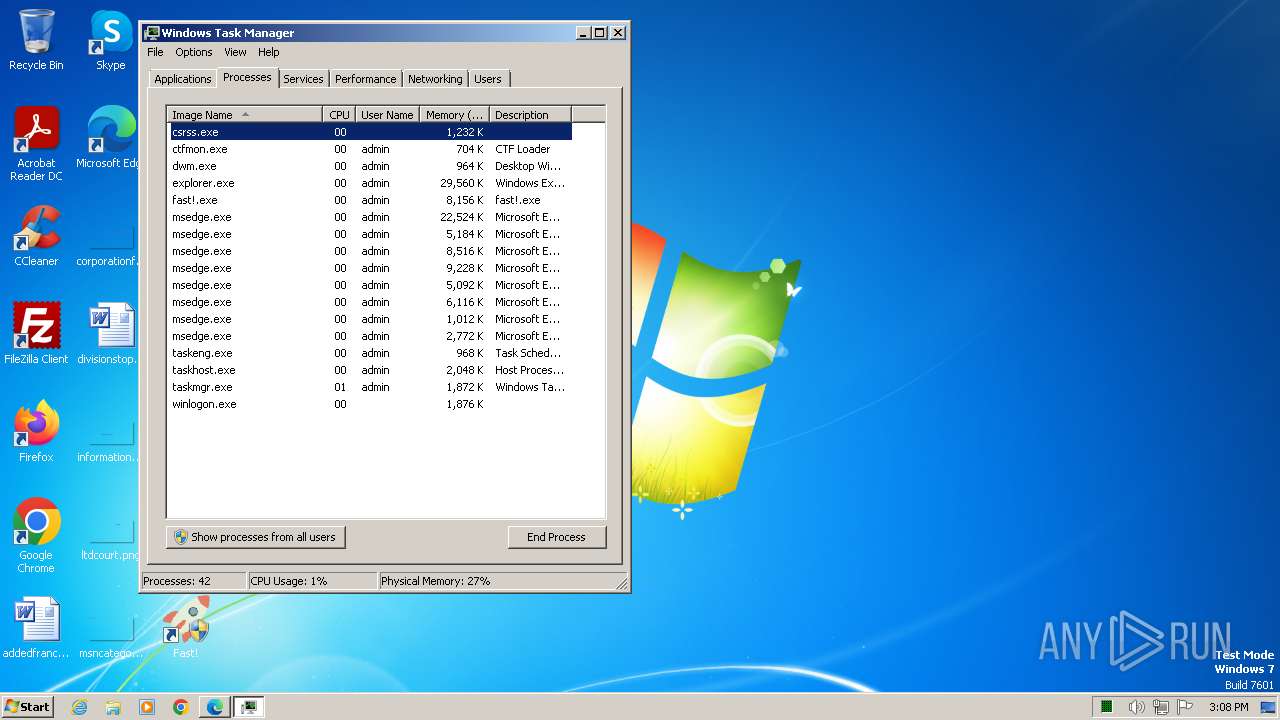This screenshot has width=1280, height=720.
Task: Click Processes: 42 status bar entry
Action: tap(193, 581)
